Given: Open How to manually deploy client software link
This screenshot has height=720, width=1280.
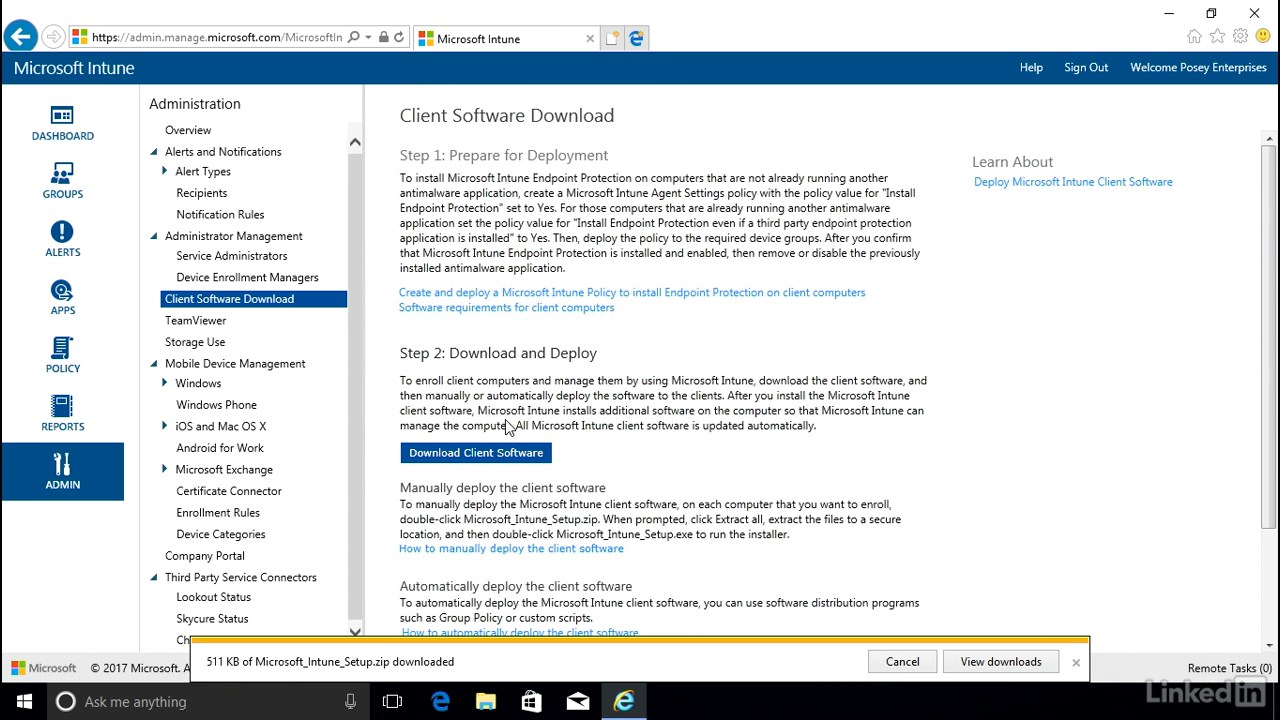Looking at the screenshot, I should (x=511, y=548).
